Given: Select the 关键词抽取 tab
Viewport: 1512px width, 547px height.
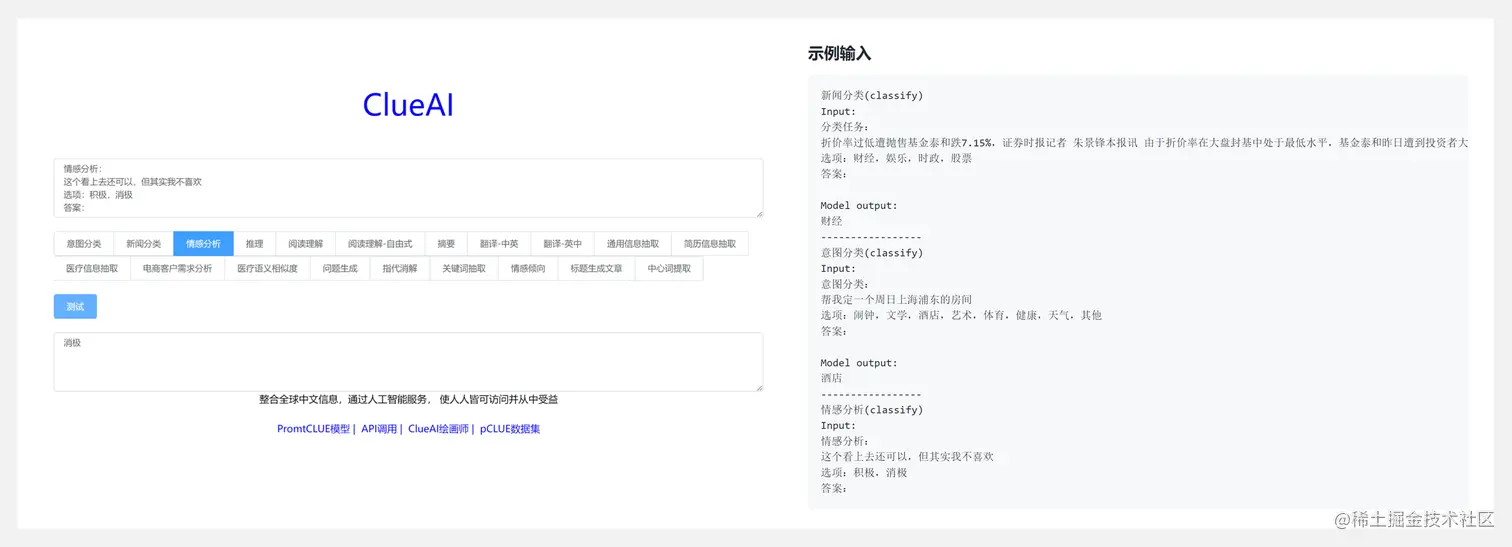Looking at the screenshot, I should (464, 269).
